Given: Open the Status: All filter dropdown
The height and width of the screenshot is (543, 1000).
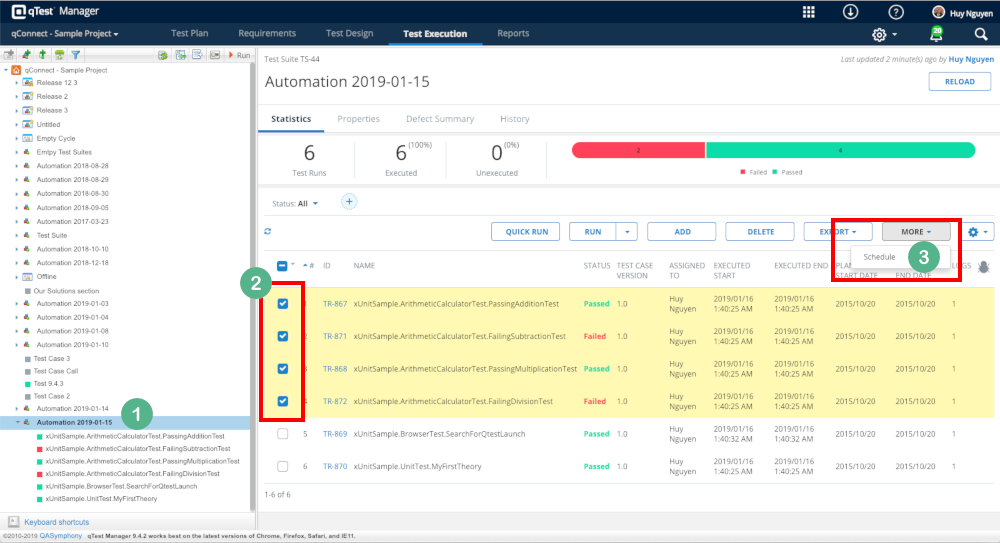Looking at the screenshot, I should tap(295, 203).
